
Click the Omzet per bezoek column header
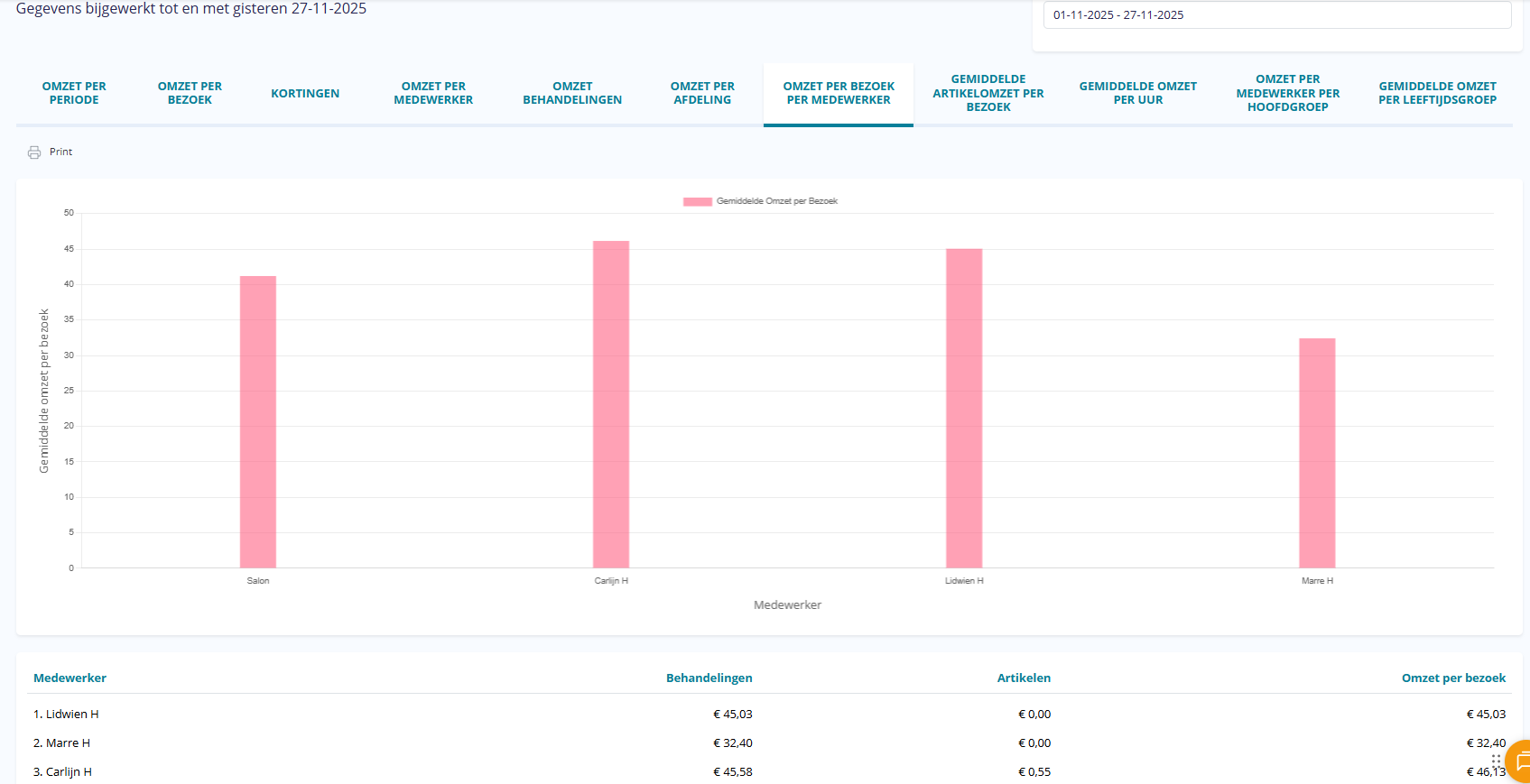1452,678
